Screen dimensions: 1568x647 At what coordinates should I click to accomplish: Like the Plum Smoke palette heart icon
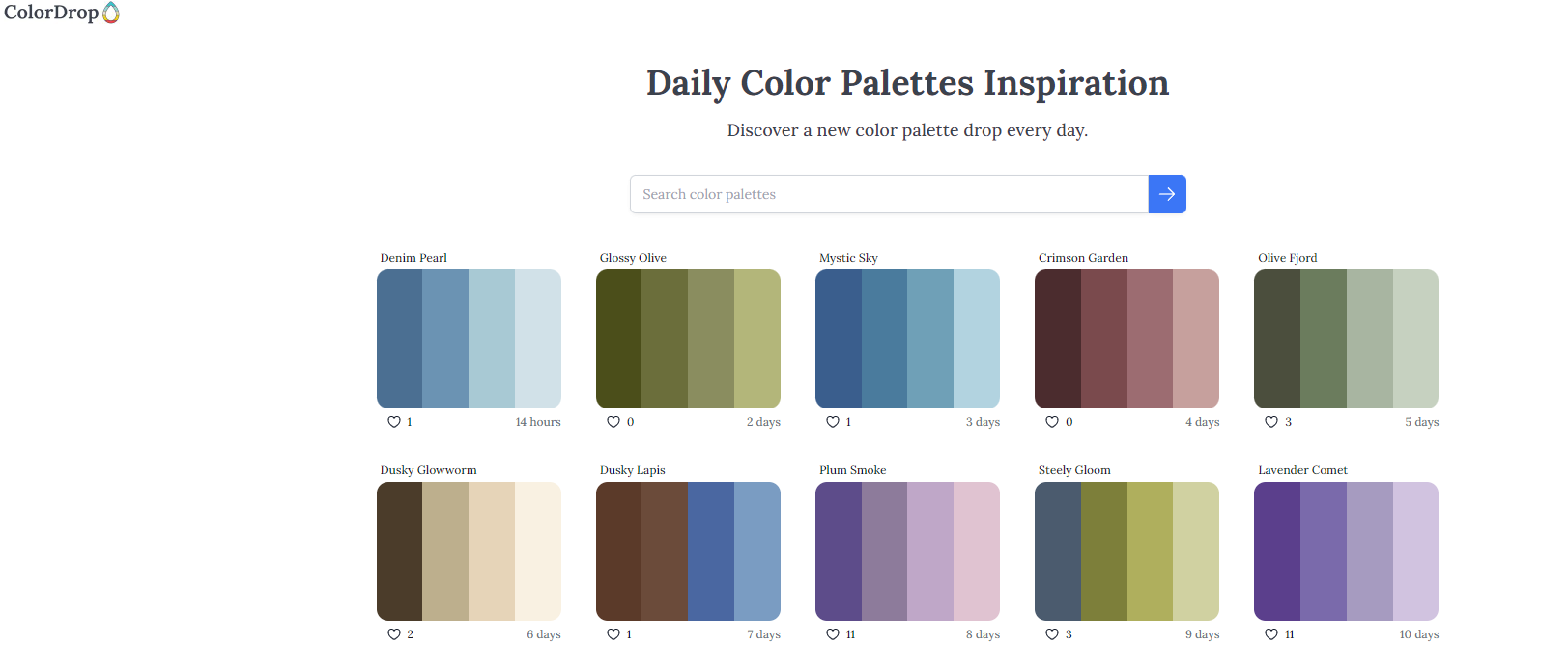pyautogui.click(x=833, y=634)
